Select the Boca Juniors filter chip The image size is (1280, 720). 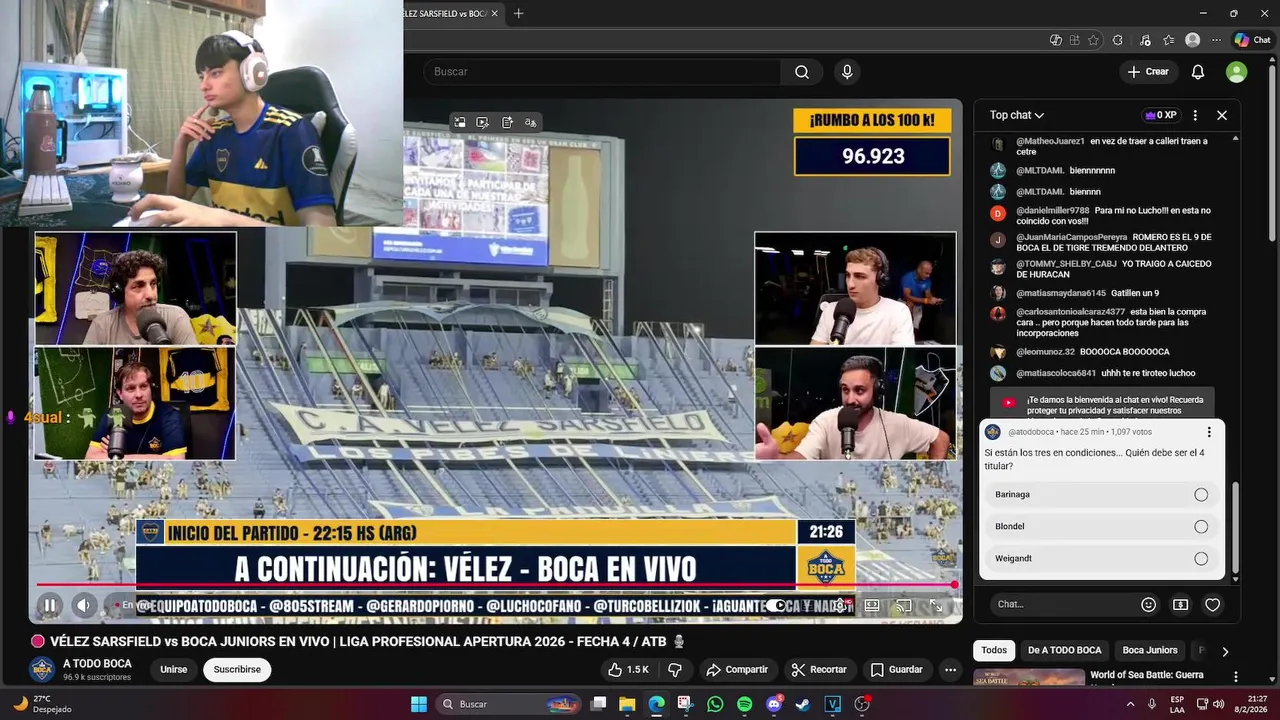(x=1150, y=651)
